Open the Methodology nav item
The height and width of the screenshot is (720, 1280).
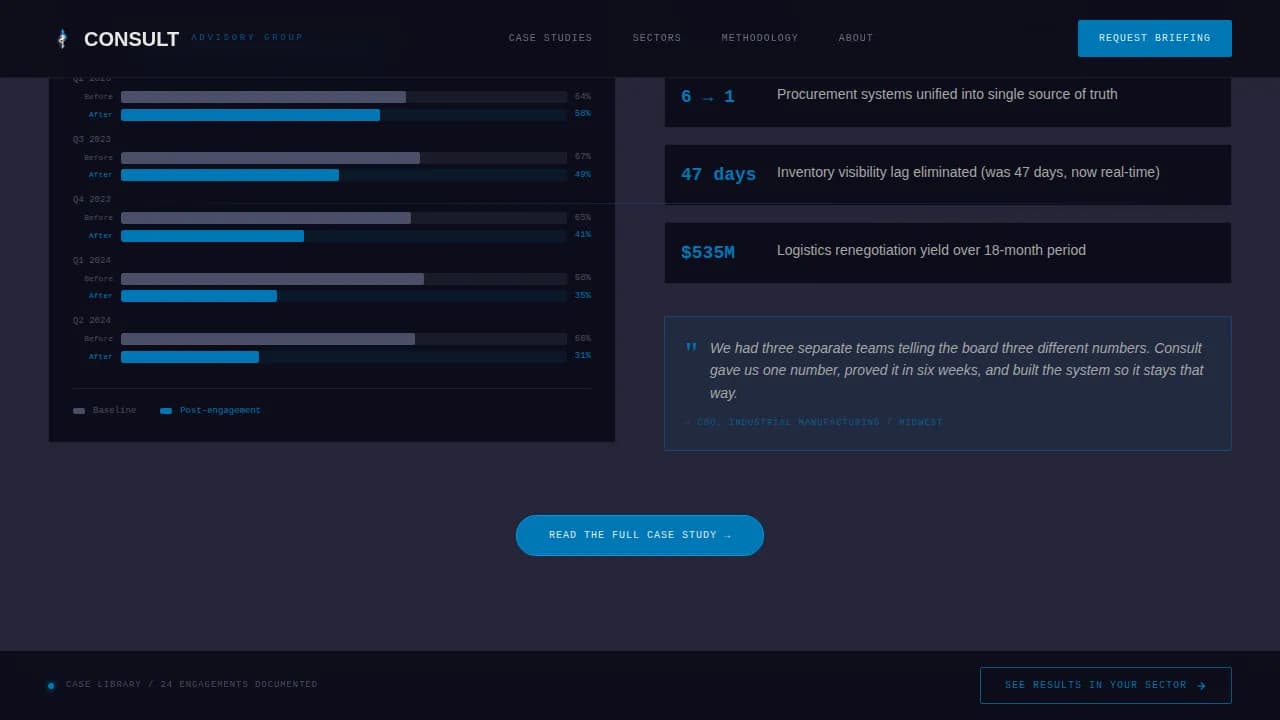(760, 38)
